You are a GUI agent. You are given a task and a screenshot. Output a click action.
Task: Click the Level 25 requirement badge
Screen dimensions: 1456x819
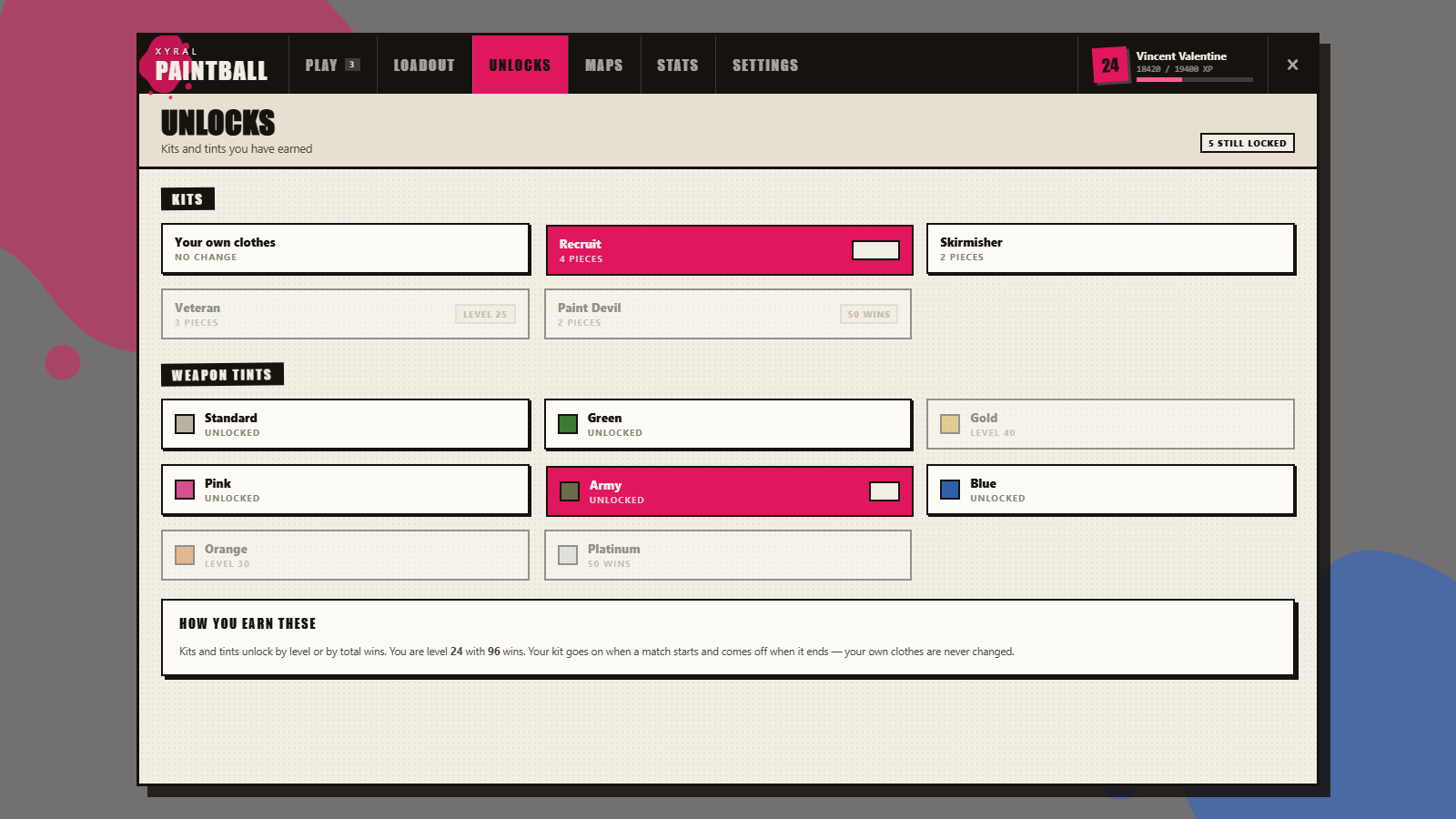click(485, 314)
